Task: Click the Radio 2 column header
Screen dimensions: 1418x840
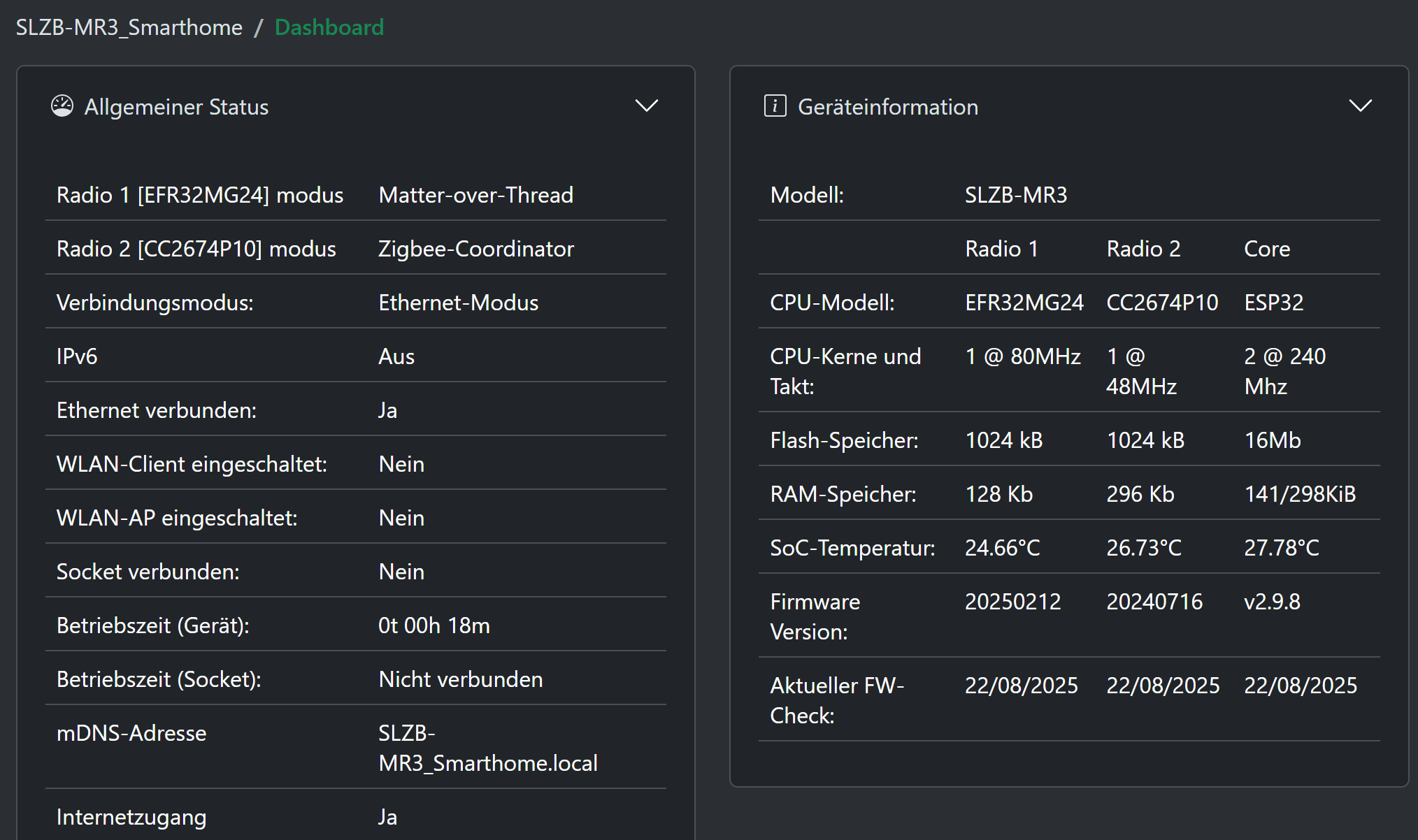Action: [1143, 249]
